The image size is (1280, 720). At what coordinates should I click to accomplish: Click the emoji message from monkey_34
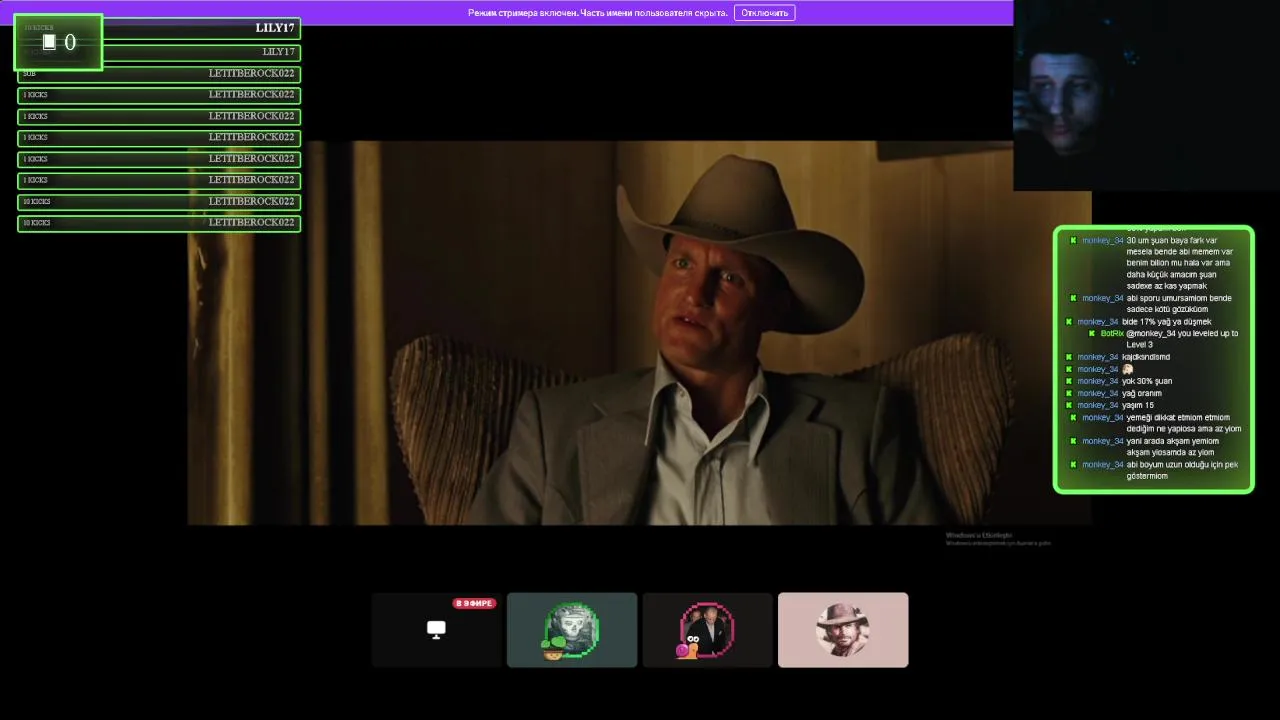(1128, 369)
